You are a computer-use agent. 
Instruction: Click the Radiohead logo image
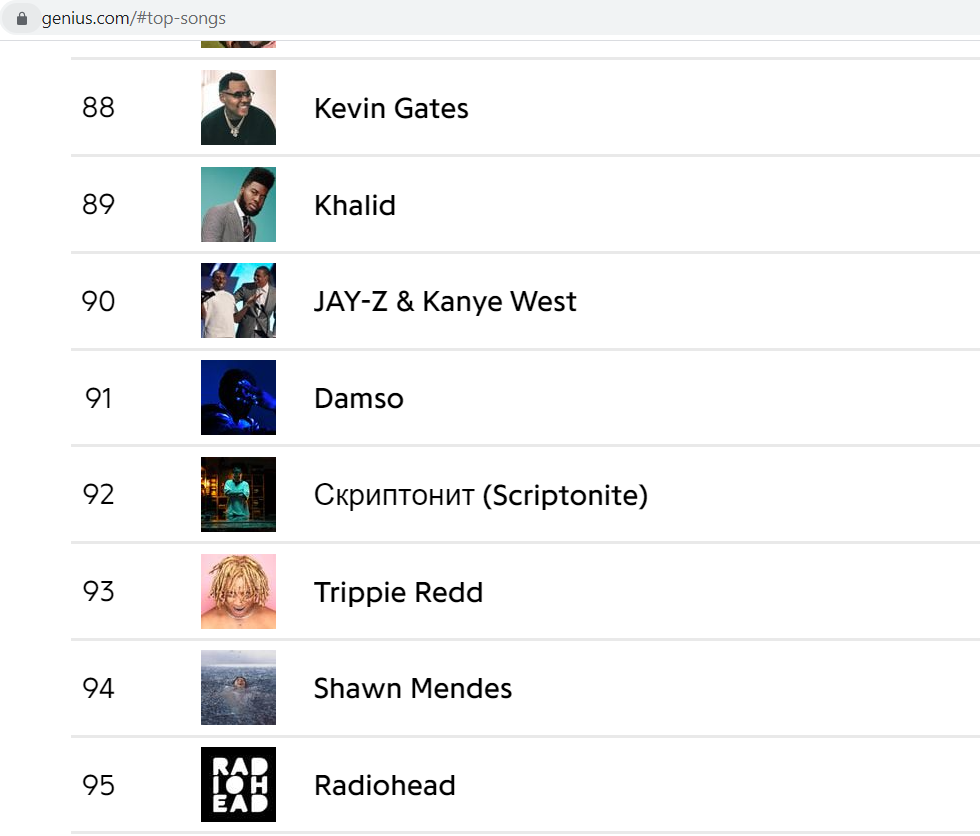click(x=238, y=784)
